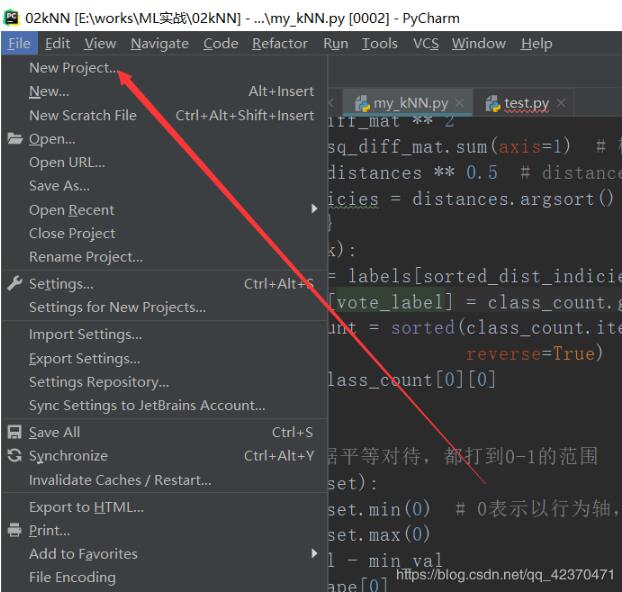Open the VCS menu

tap(426, 43)
